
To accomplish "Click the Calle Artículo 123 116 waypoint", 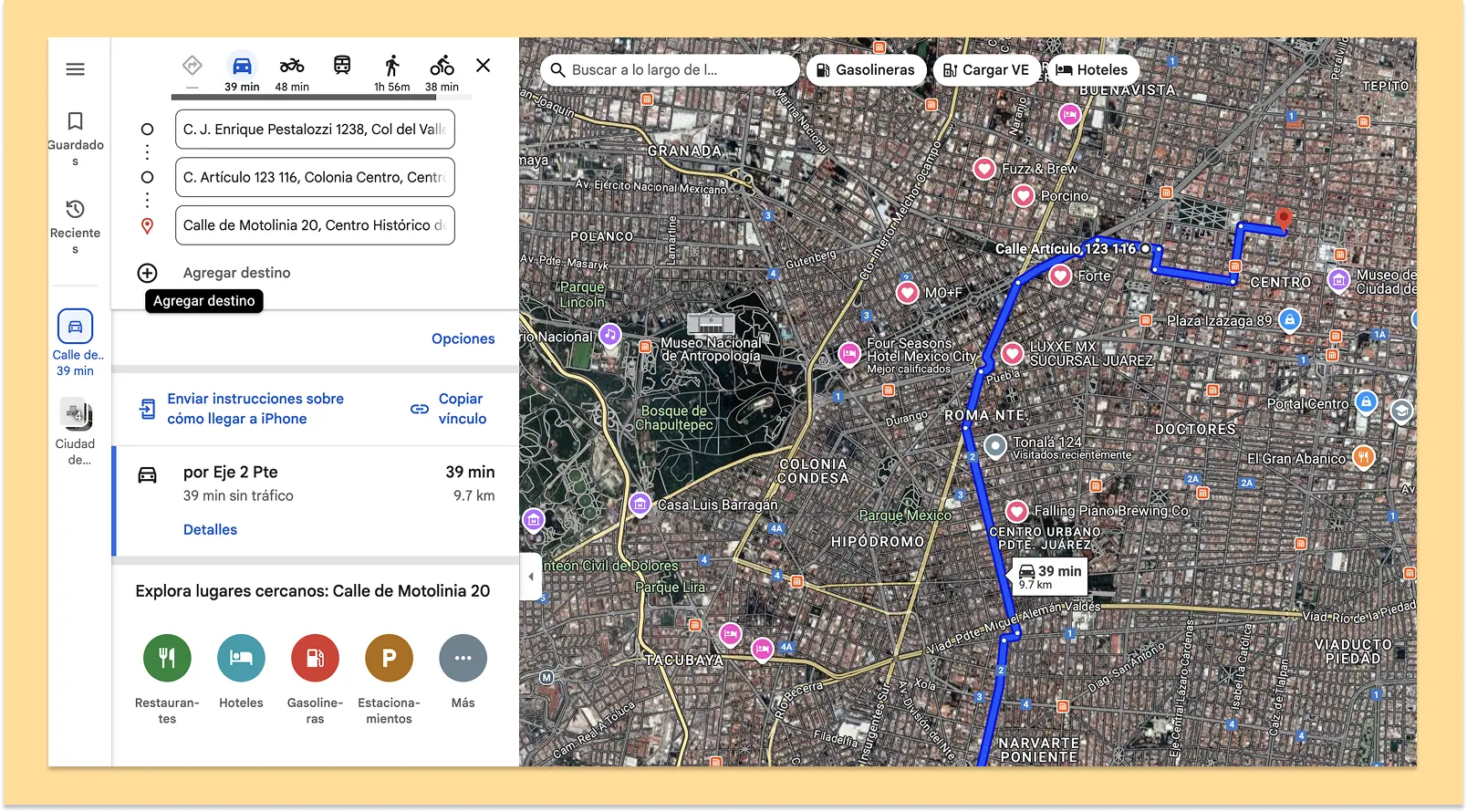I will pos(1145,248).
